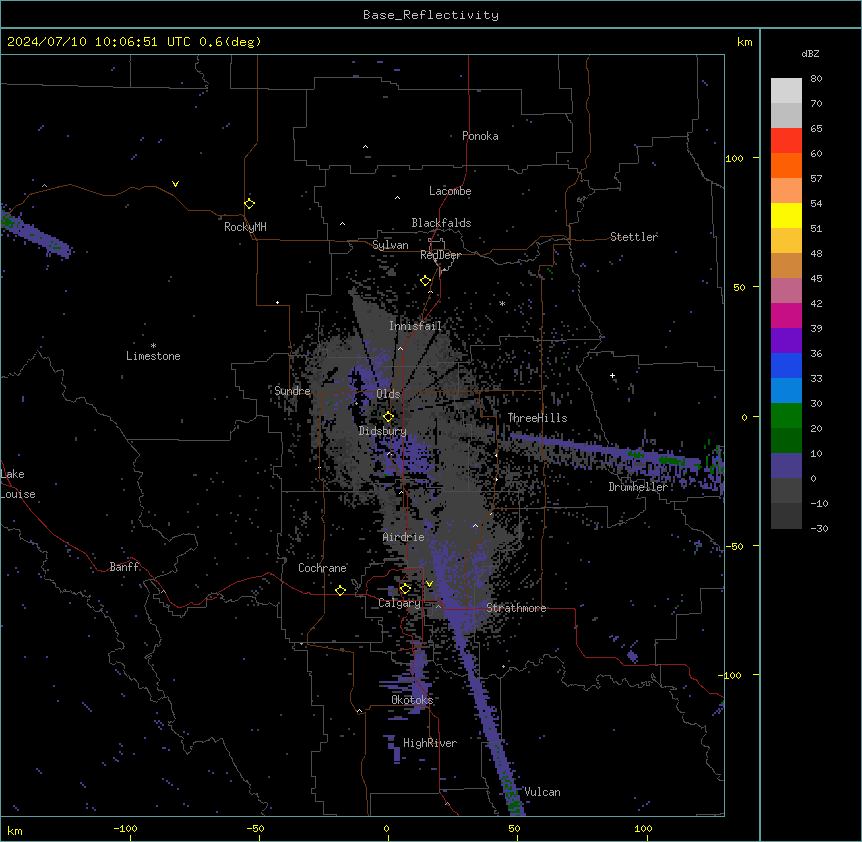Click the Base_Reflectivity title
The width and height of the screenshot is (862, 842).
pyautogui.click(x=431, y=15)
